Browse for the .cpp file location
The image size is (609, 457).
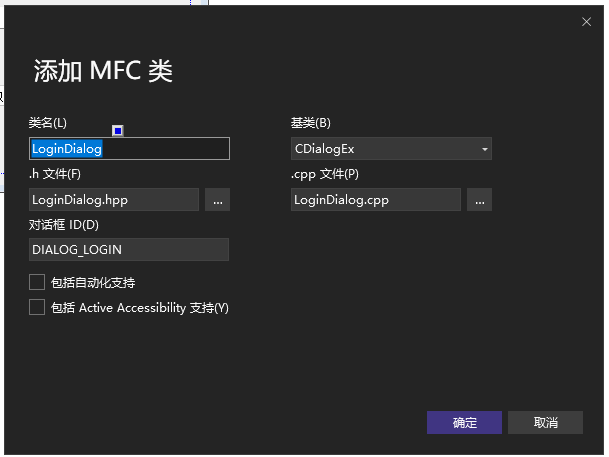point(479,200)
